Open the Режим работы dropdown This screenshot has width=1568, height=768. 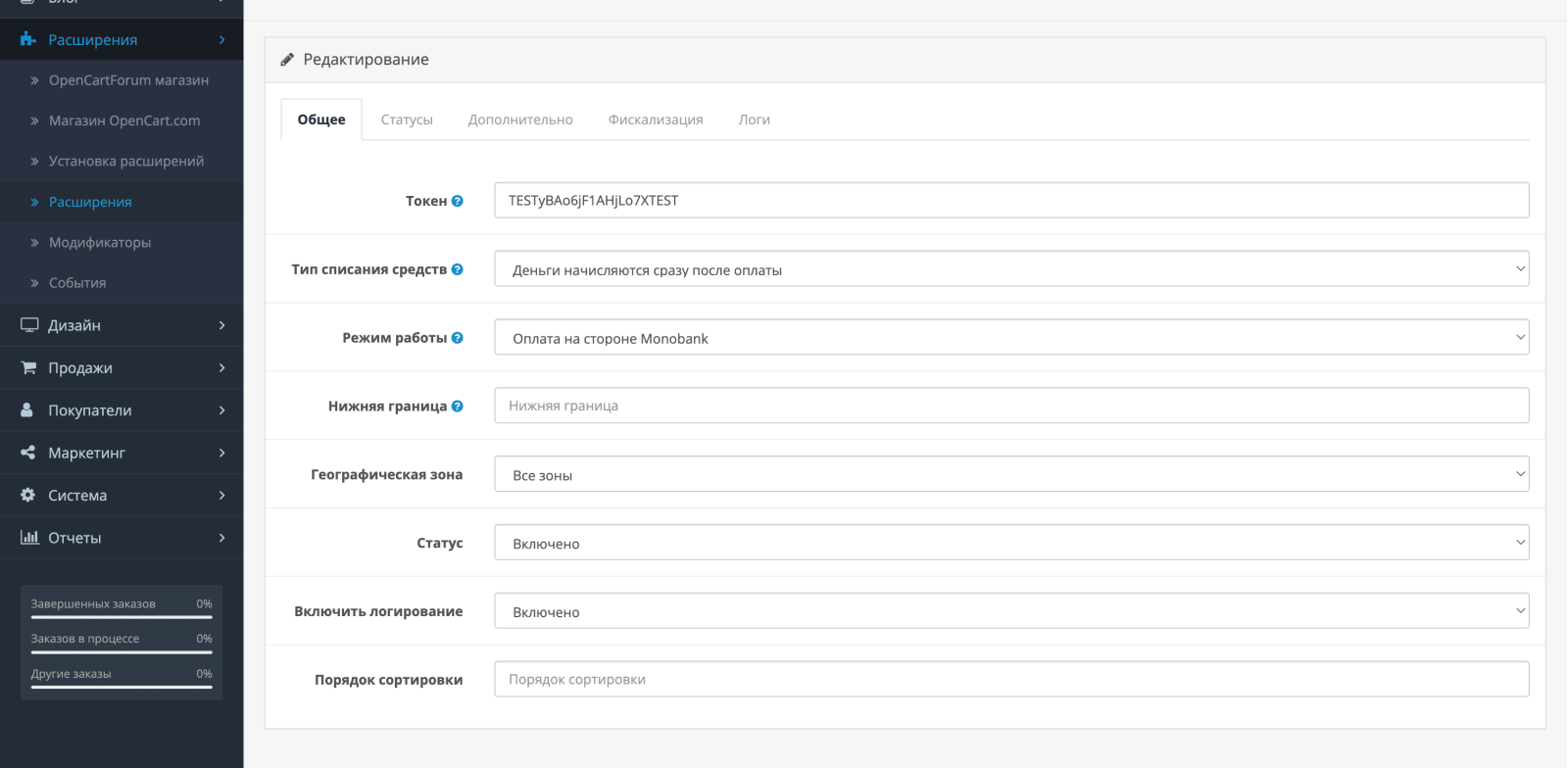(1011, 338)
